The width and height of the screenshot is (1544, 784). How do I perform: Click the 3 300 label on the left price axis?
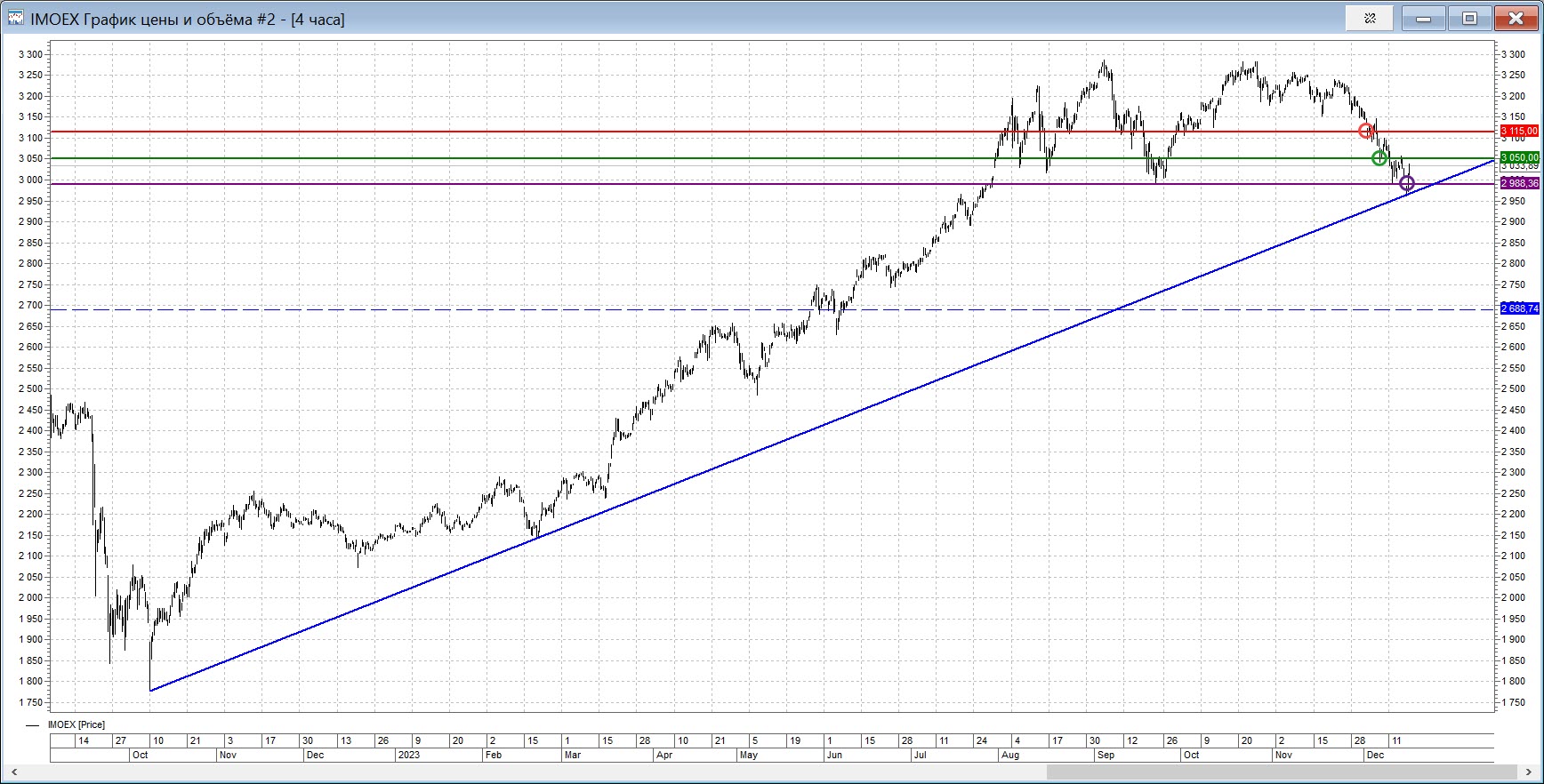31,54
